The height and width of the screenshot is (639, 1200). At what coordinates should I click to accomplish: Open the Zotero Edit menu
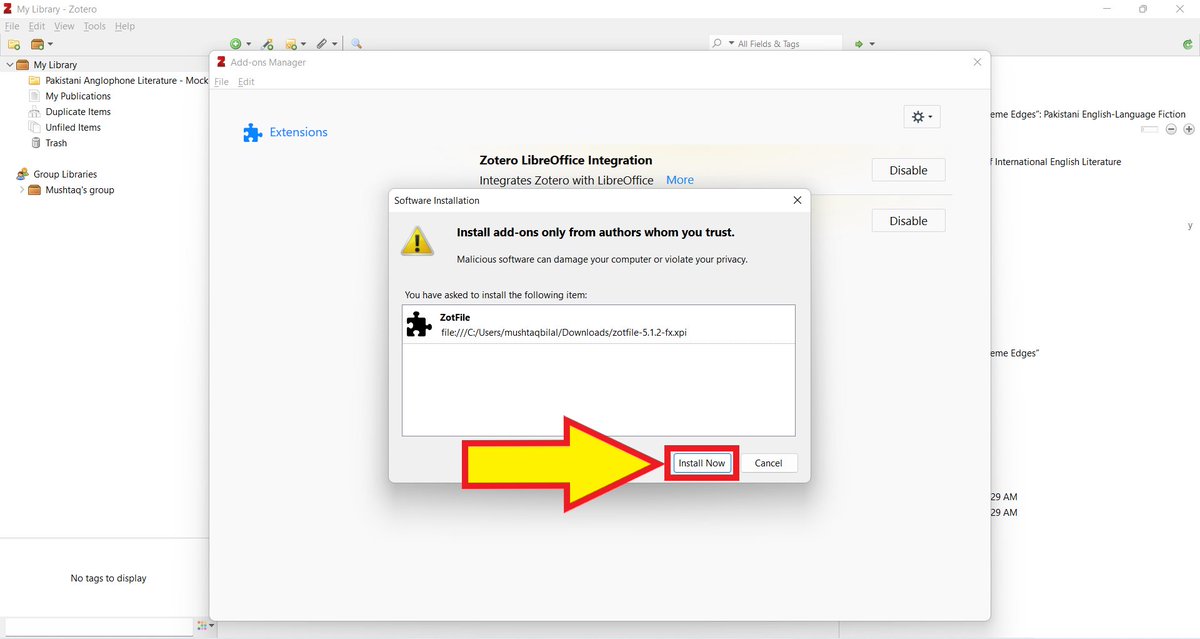[37, 26]
